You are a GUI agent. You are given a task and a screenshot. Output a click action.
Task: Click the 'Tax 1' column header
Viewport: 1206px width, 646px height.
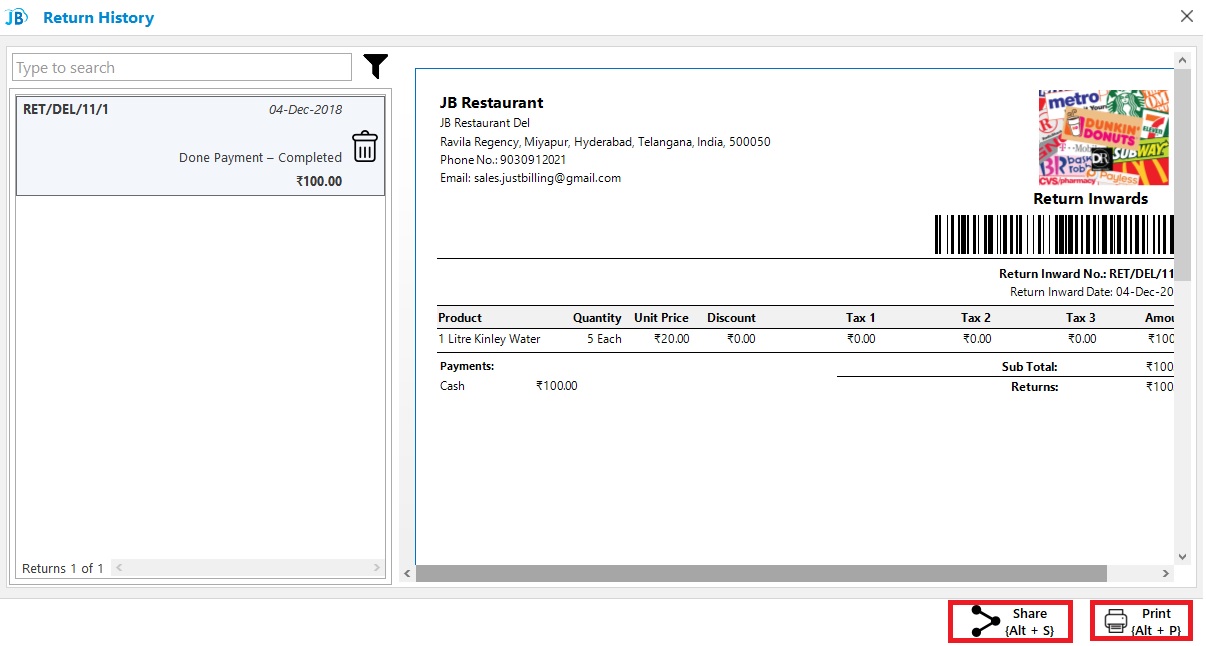tap(861, 318)
